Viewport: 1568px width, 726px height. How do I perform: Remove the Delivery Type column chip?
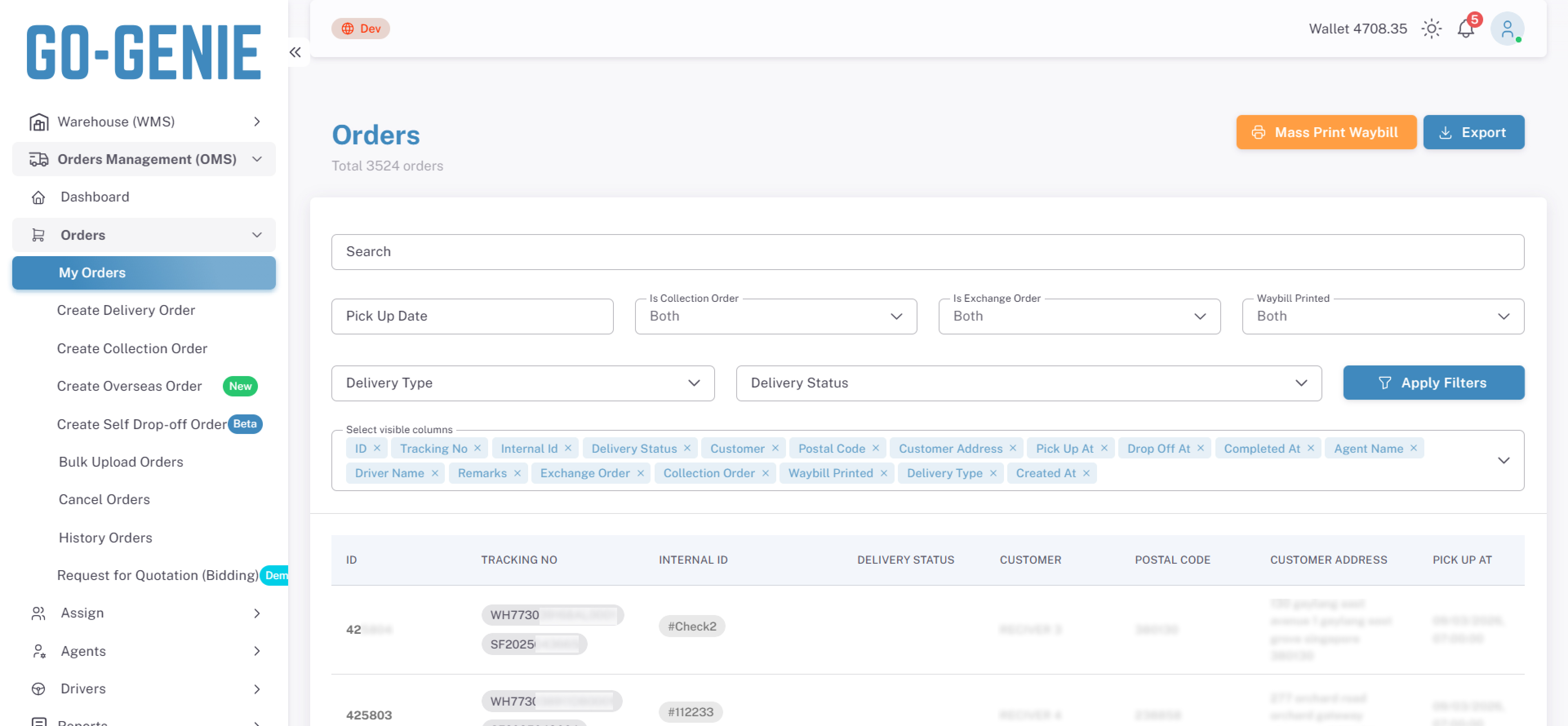(993, 474)
